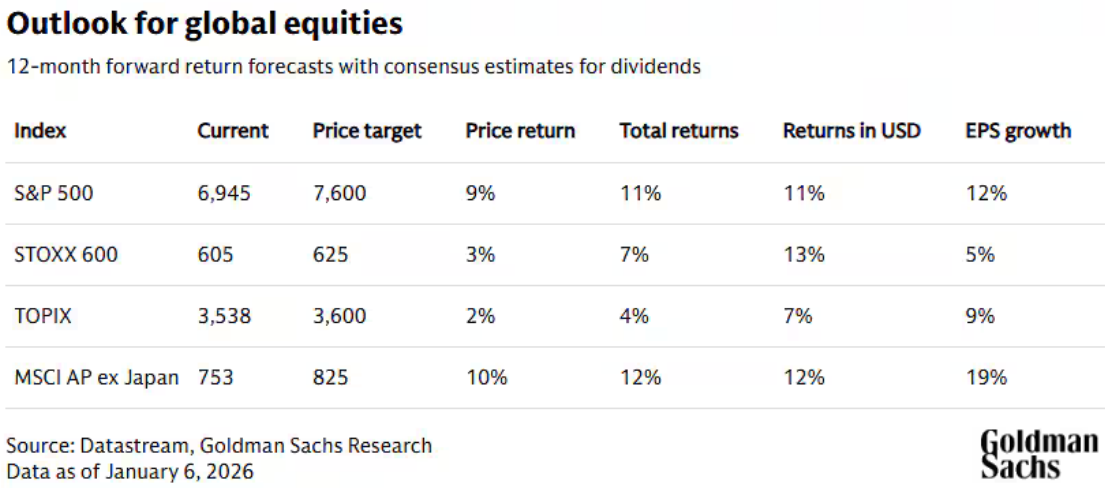Select the Price return column header
This screenshot has height=488, width=1105.
coord(520,131)
